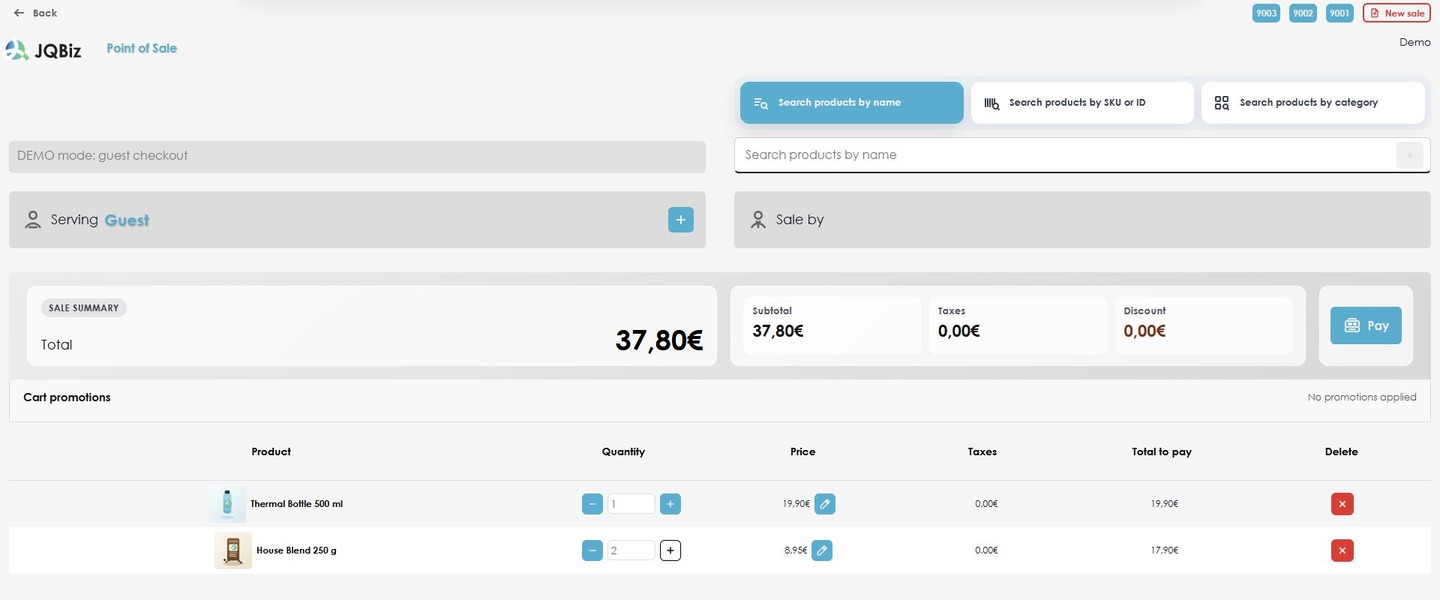Go back using the Back arrow

[35, 13]
